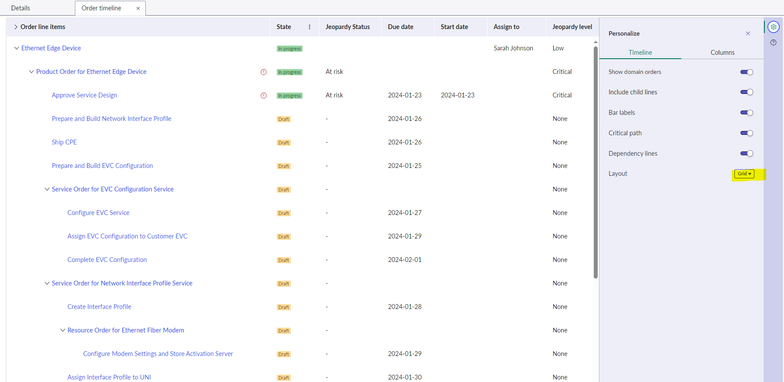Open Configure Modem Settings and Store Activation Server
Image resolution: width=784 pixels, height=382 pixels.
[x=158, y=354]
